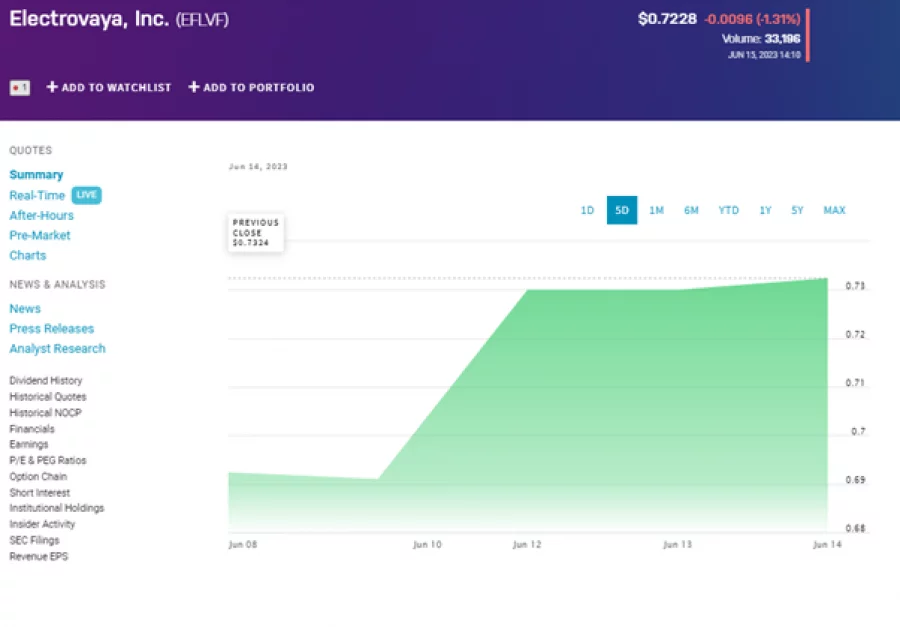Open the Summary quotes page
Viewport: 900px width, 627px height.
click(x=36, y=175)
